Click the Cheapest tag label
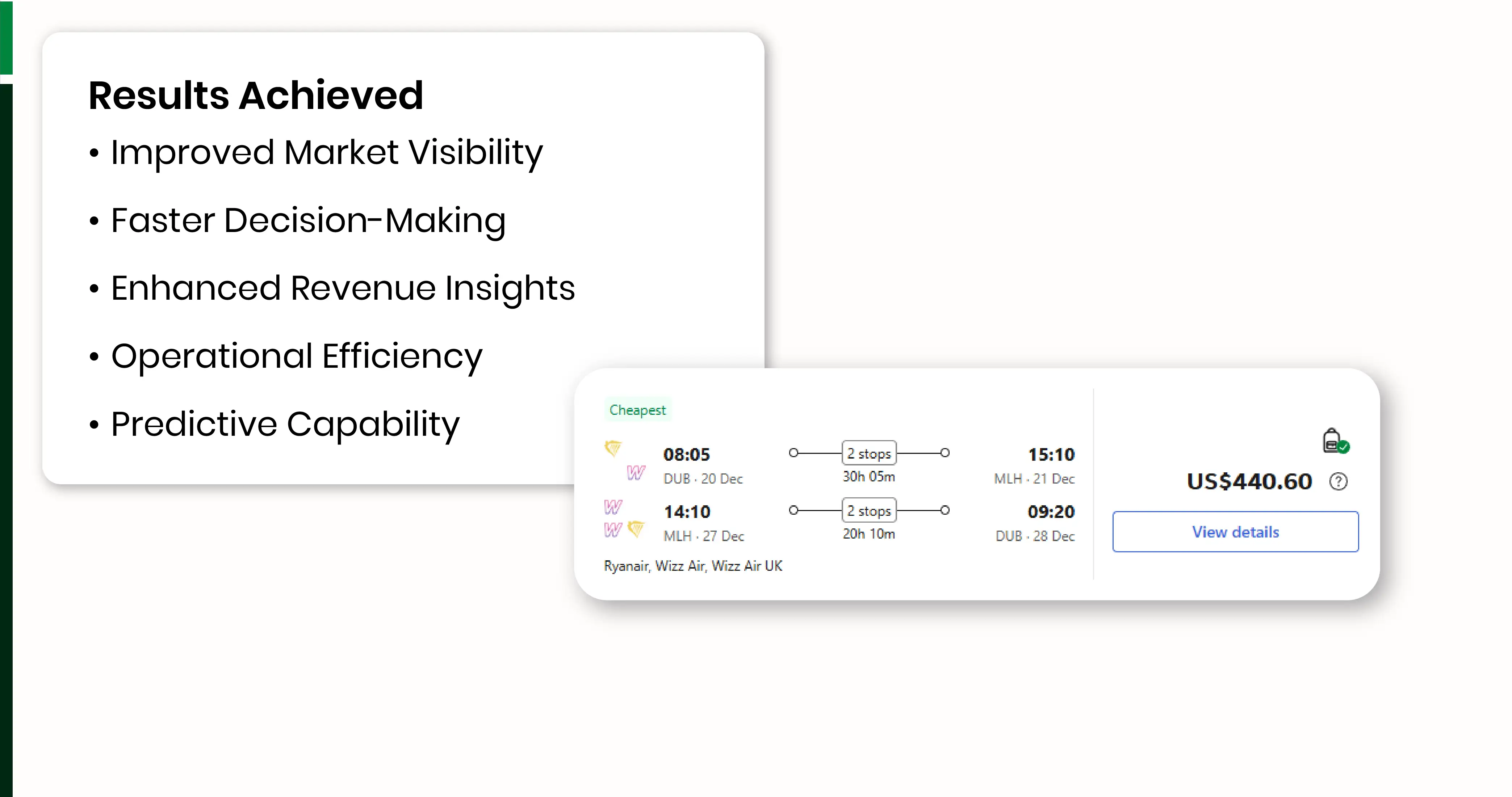The height and width of the screenshot is (797, 1512). [637, 410]
